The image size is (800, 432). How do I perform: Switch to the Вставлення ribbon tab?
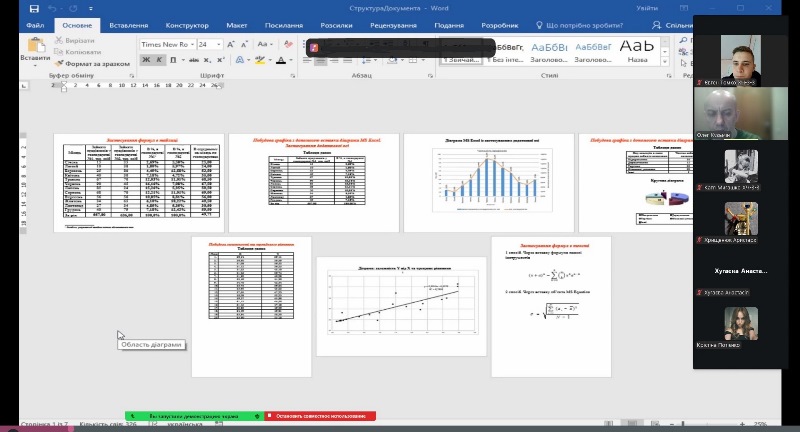pos(129,25)
